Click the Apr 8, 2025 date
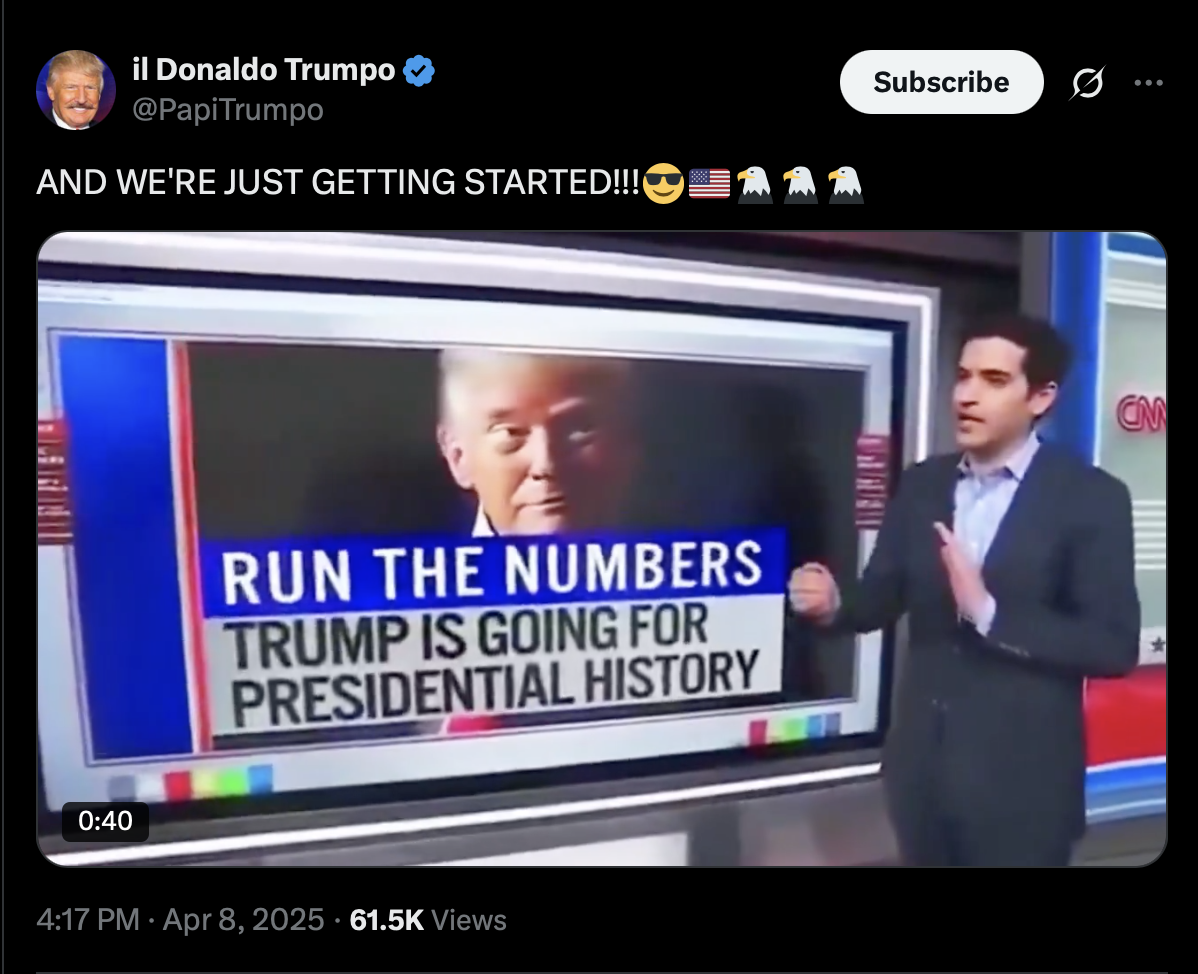The height and width of the screenshot is (974, 1198). pyautogui.click(x=244, y=920)
